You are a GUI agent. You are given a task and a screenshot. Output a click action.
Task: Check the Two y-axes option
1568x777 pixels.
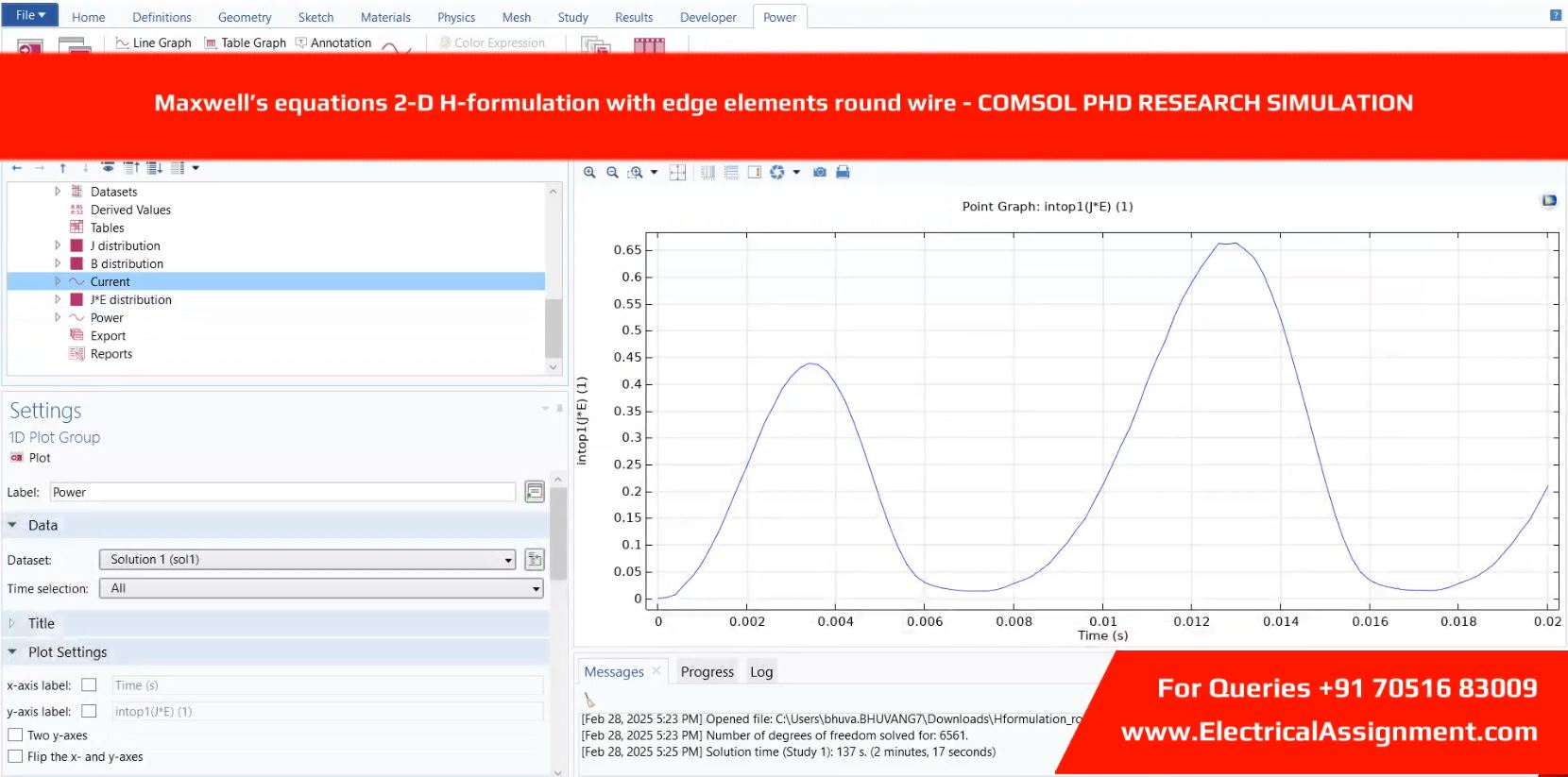click(15, 735)
